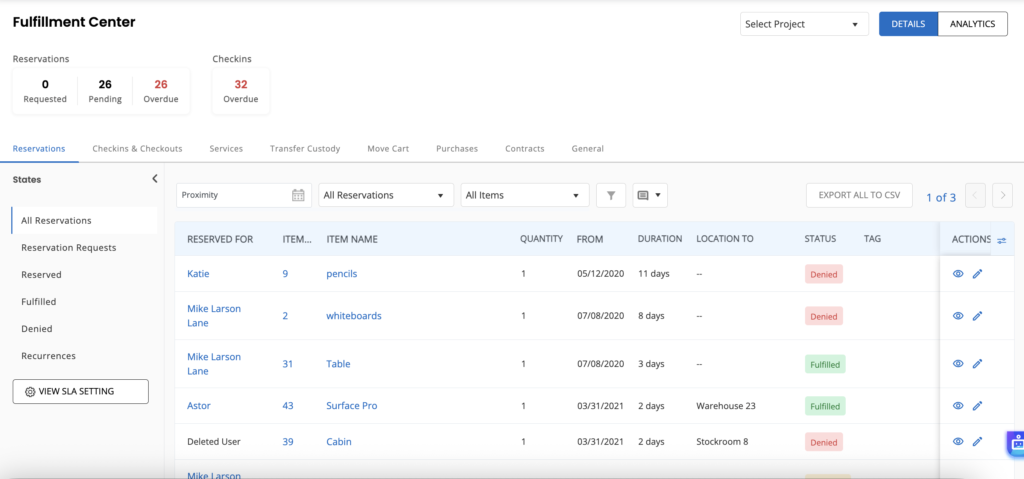Collapse the States sidebar panel
The width and height of the screenshot is (1024, 479).
pyautogui.click(x=155, y=179)
